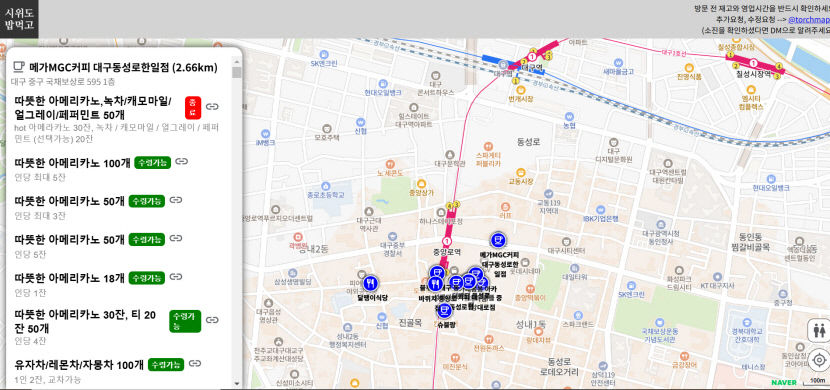Select the 칠성시장역 station label

pyautogui.click(x=752, y=75)
